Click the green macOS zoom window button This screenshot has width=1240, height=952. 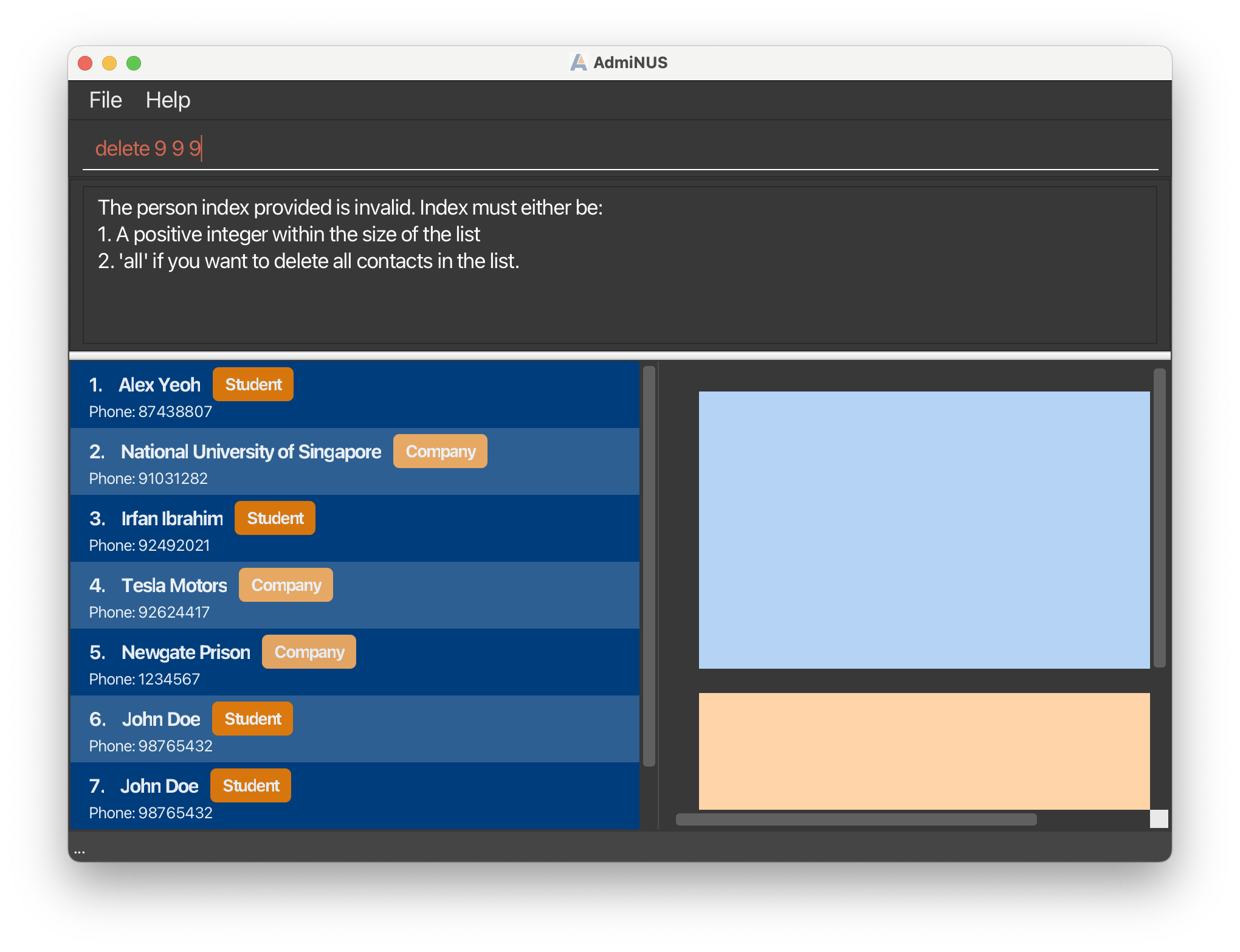[134, 63]
